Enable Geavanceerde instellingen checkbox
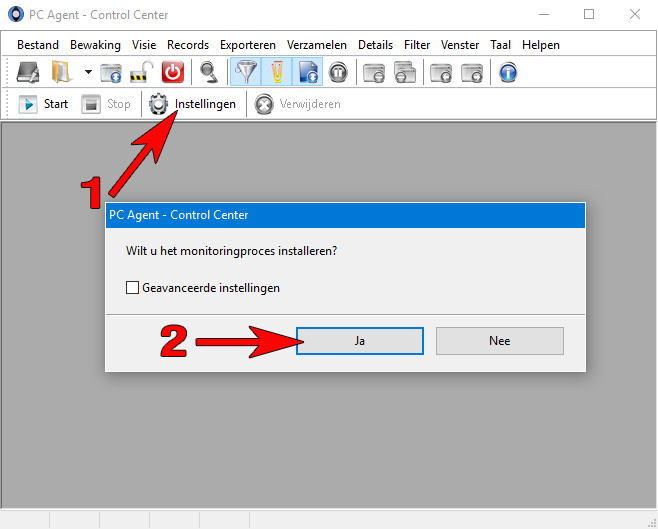Viewport: 658px width, 529px height. [132, 288]
